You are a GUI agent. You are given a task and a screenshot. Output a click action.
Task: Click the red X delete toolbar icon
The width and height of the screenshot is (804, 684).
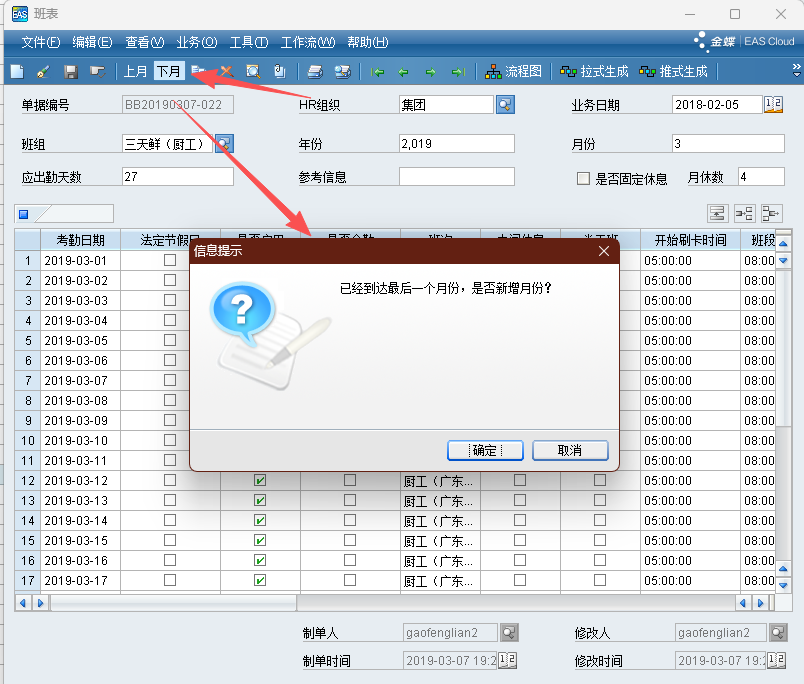point(227,72)
